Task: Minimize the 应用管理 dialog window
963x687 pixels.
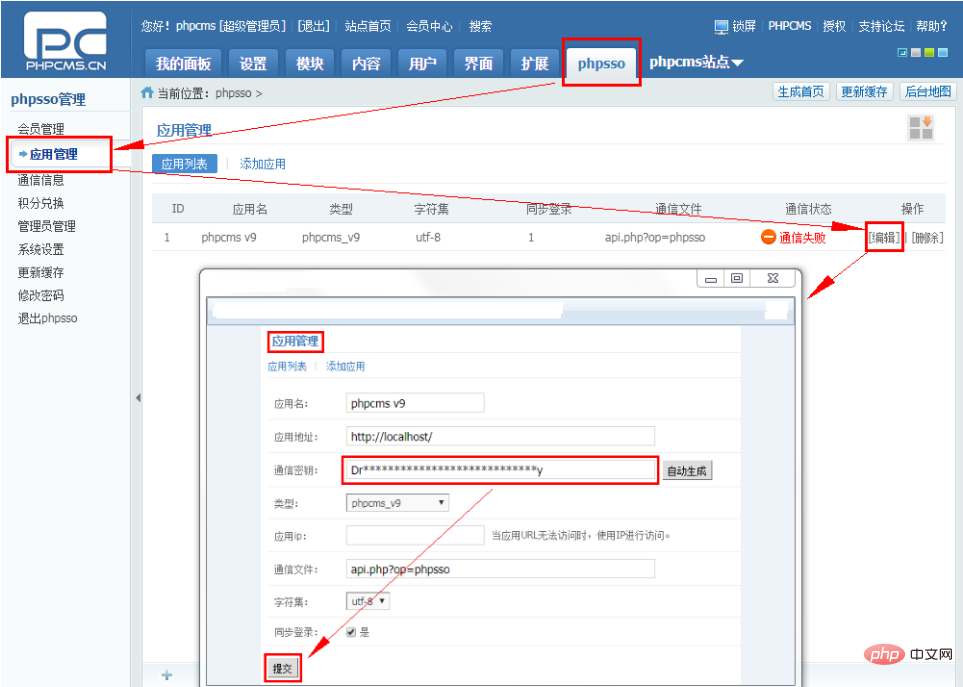Action: [711, 279]
